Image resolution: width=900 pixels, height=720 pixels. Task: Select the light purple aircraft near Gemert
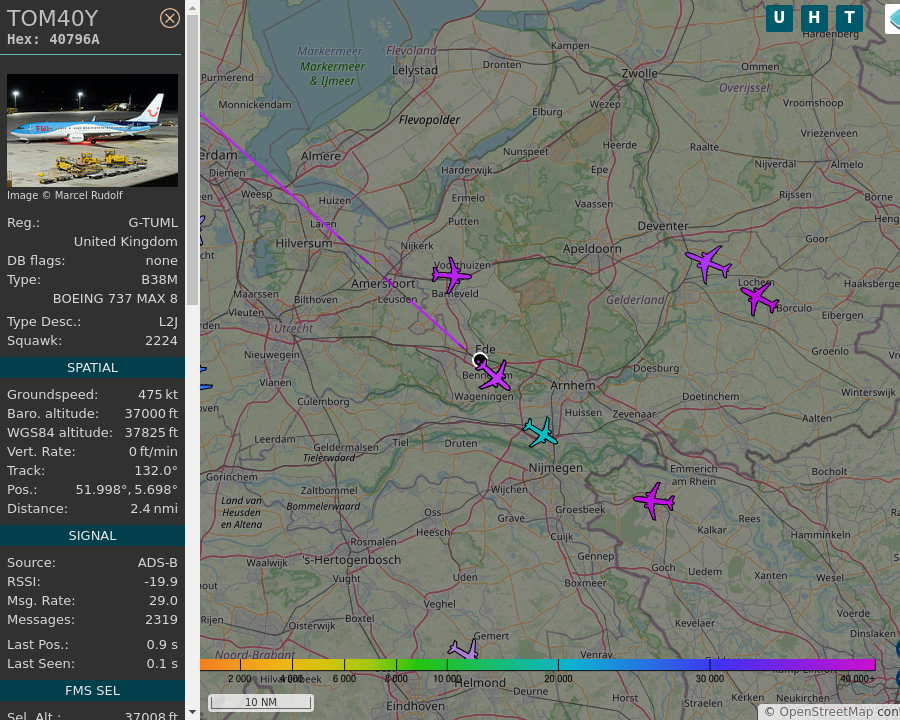[464, 650]
